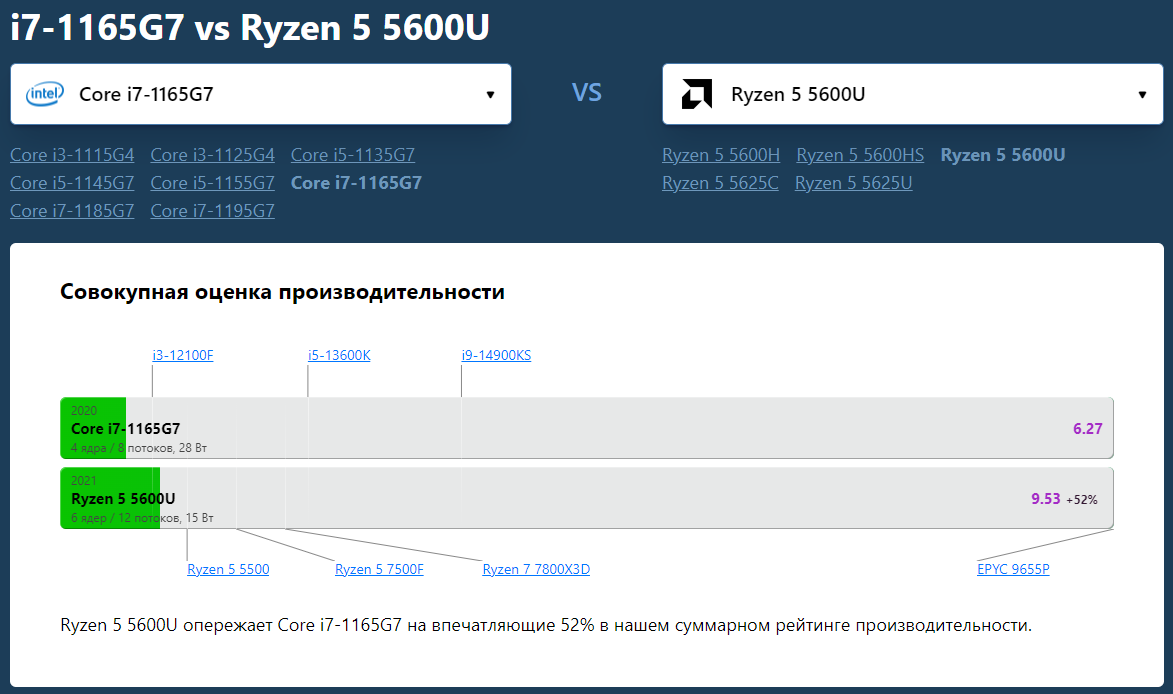The height and width of the screenshot is (694, 1173).
Task: Open the Ryzen 5 5600U dropdown arrow
Action: pyautogui.click(x=1142, y=94)
